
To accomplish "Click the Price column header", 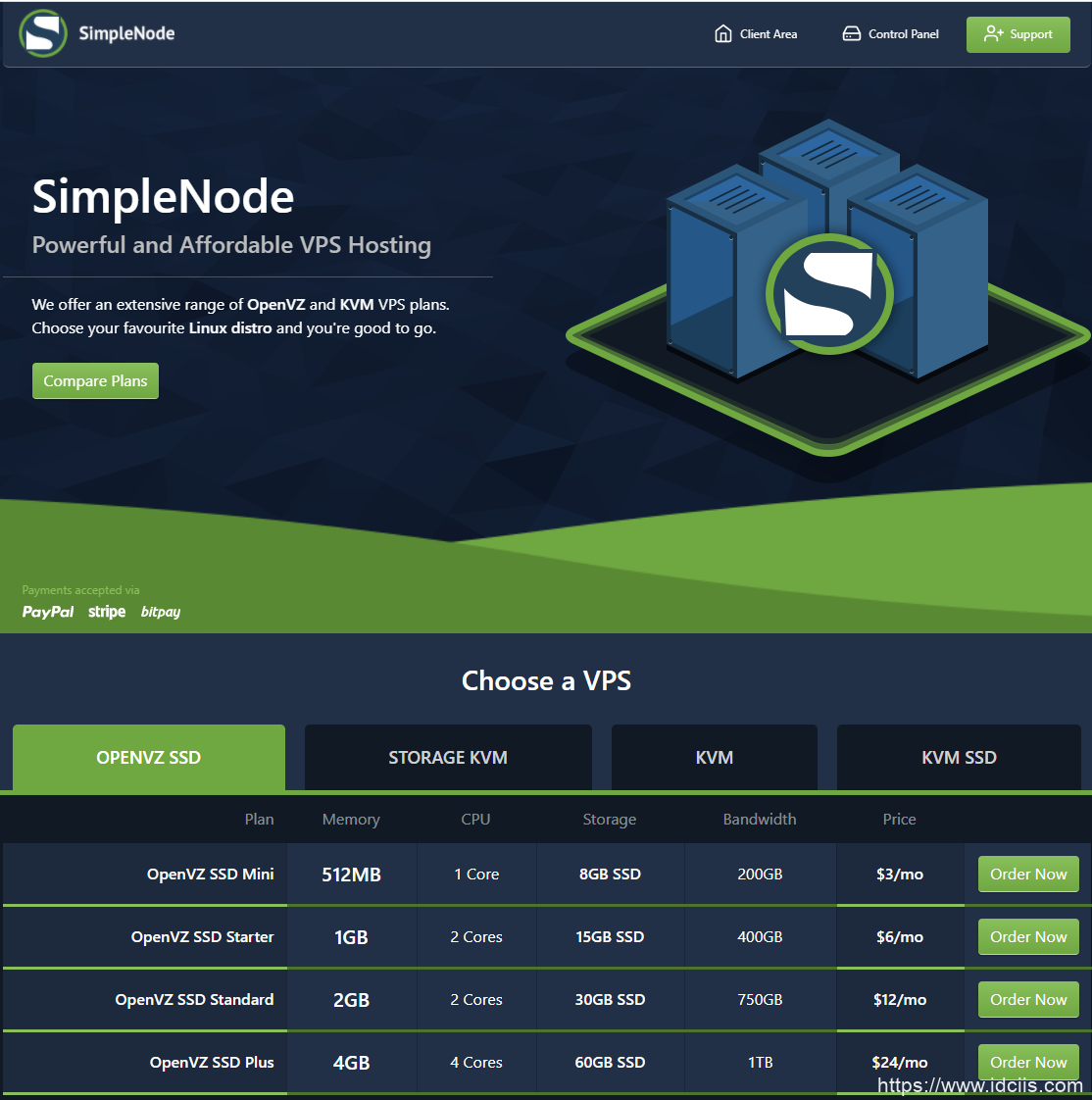I will (x=899, y=819).
